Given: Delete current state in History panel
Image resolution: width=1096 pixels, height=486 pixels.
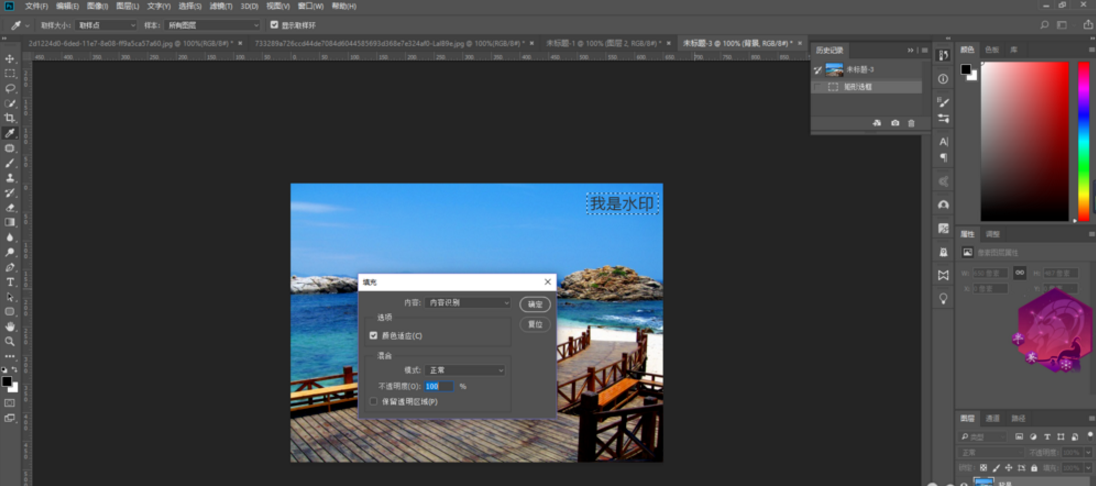Looking at the screenshot, I should [x=911, y=123].
